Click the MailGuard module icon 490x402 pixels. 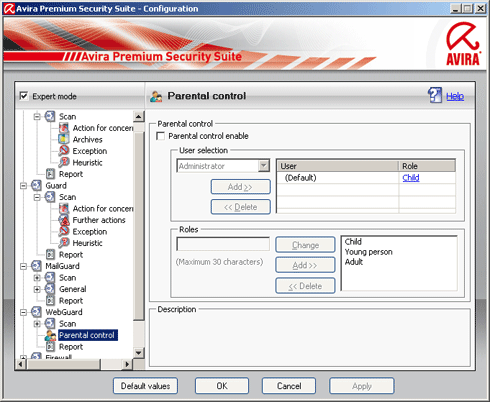click(36, 266)
